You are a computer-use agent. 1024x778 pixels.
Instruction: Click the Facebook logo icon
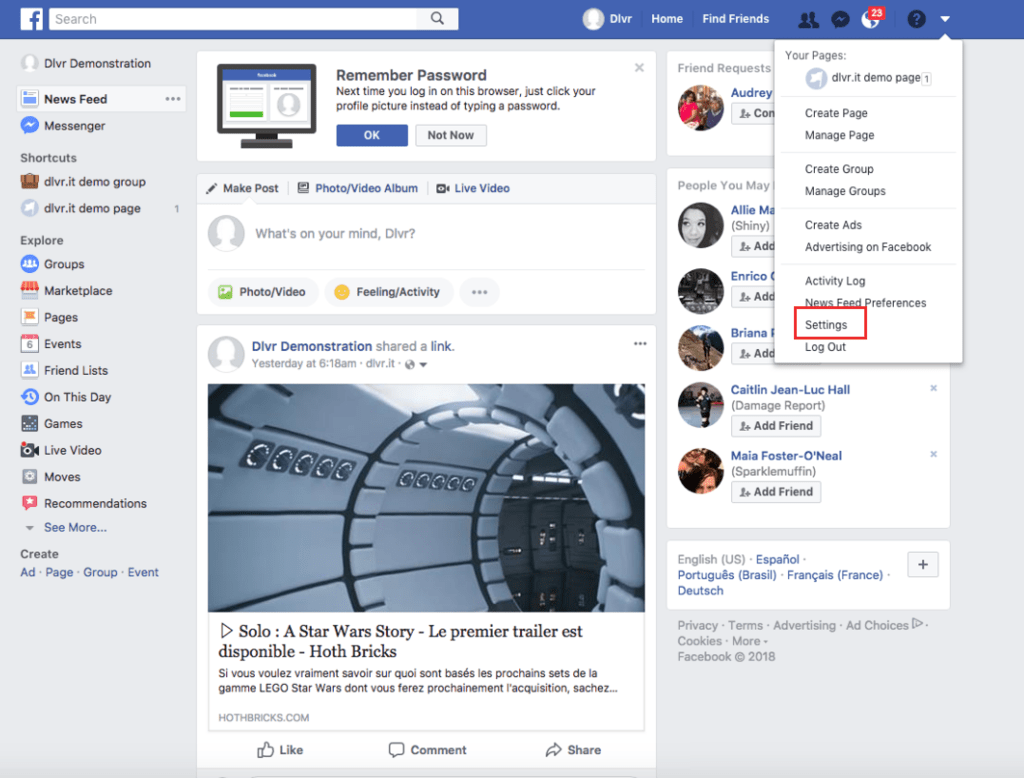(31, 19)
